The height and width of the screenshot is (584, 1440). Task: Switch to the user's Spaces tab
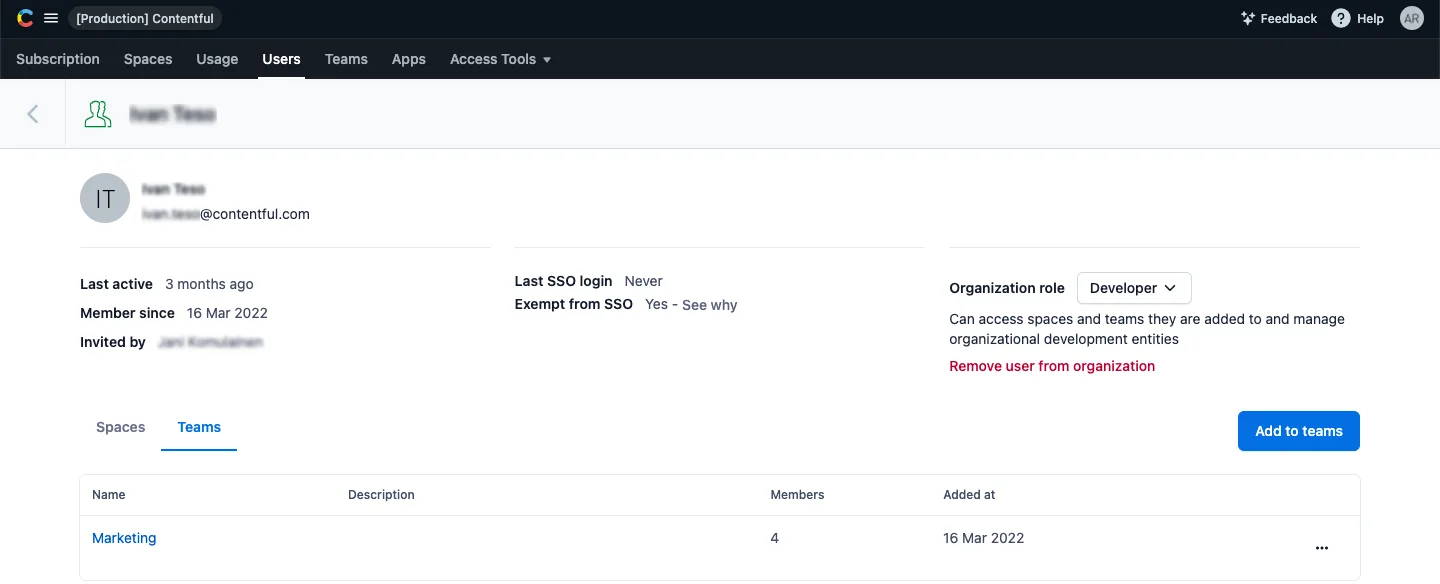coord(121,427)
